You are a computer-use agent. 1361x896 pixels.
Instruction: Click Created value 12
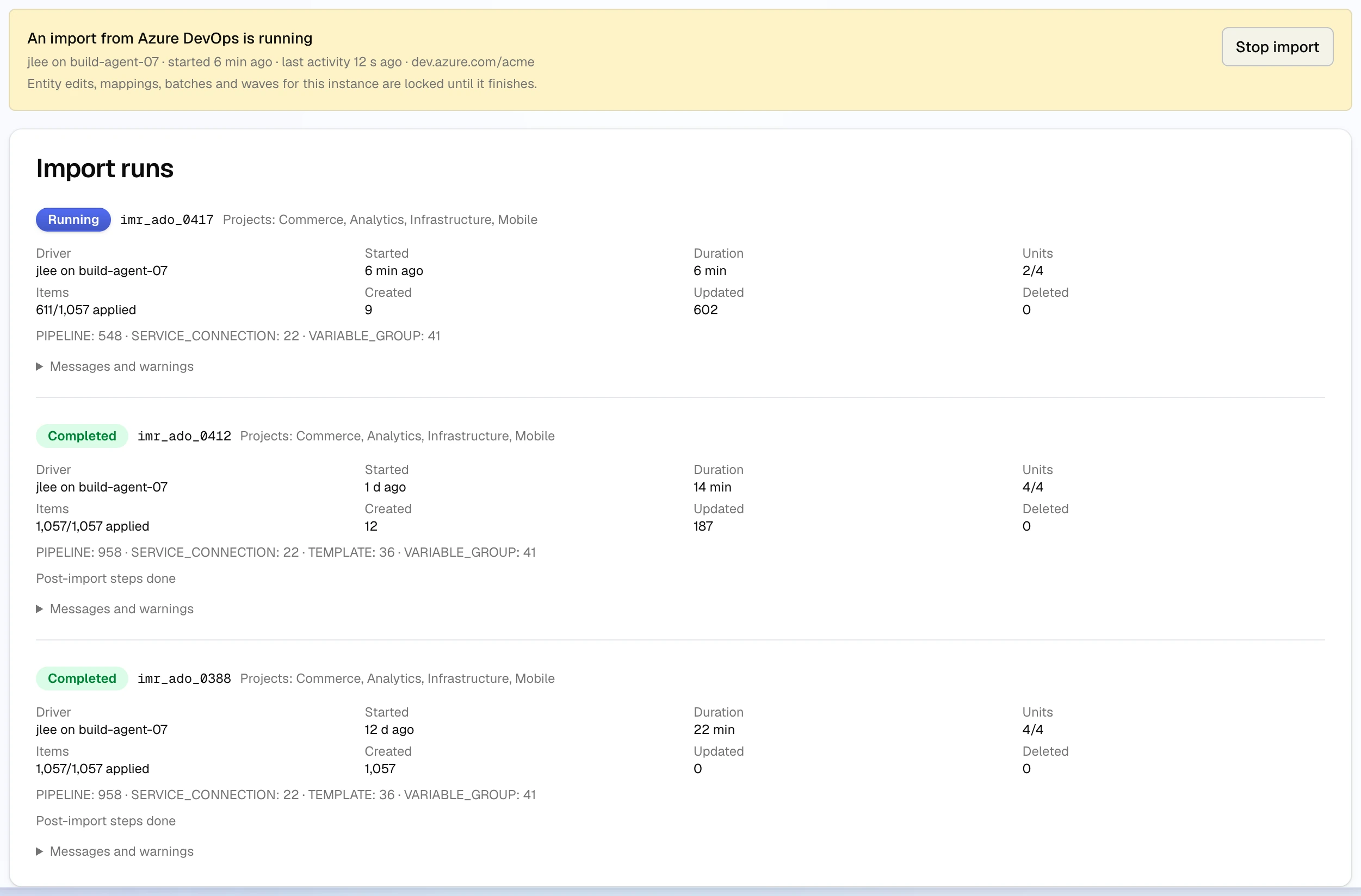[370, 526]
